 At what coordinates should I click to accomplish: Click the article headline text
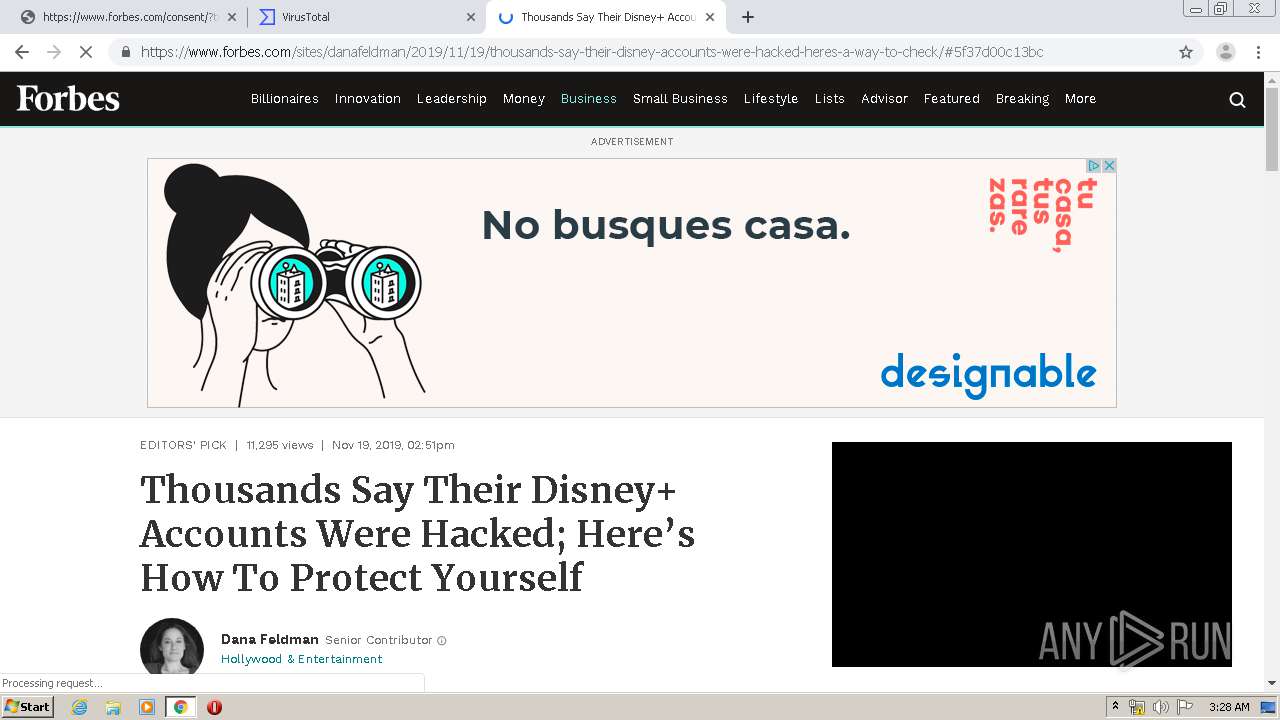point(417,534)
